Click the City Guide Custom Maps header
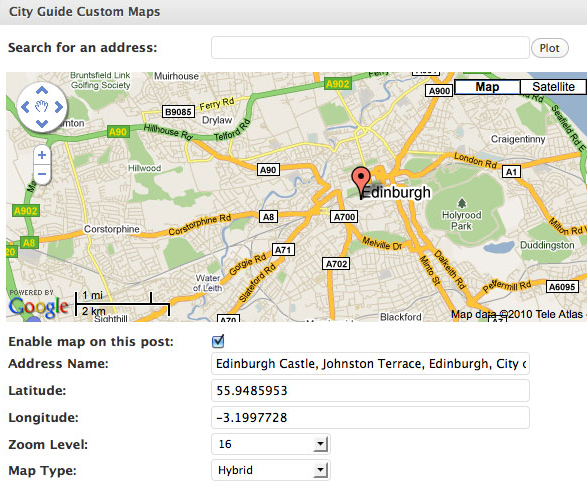Viewport: 587px width, 487px height. [85, 12]
